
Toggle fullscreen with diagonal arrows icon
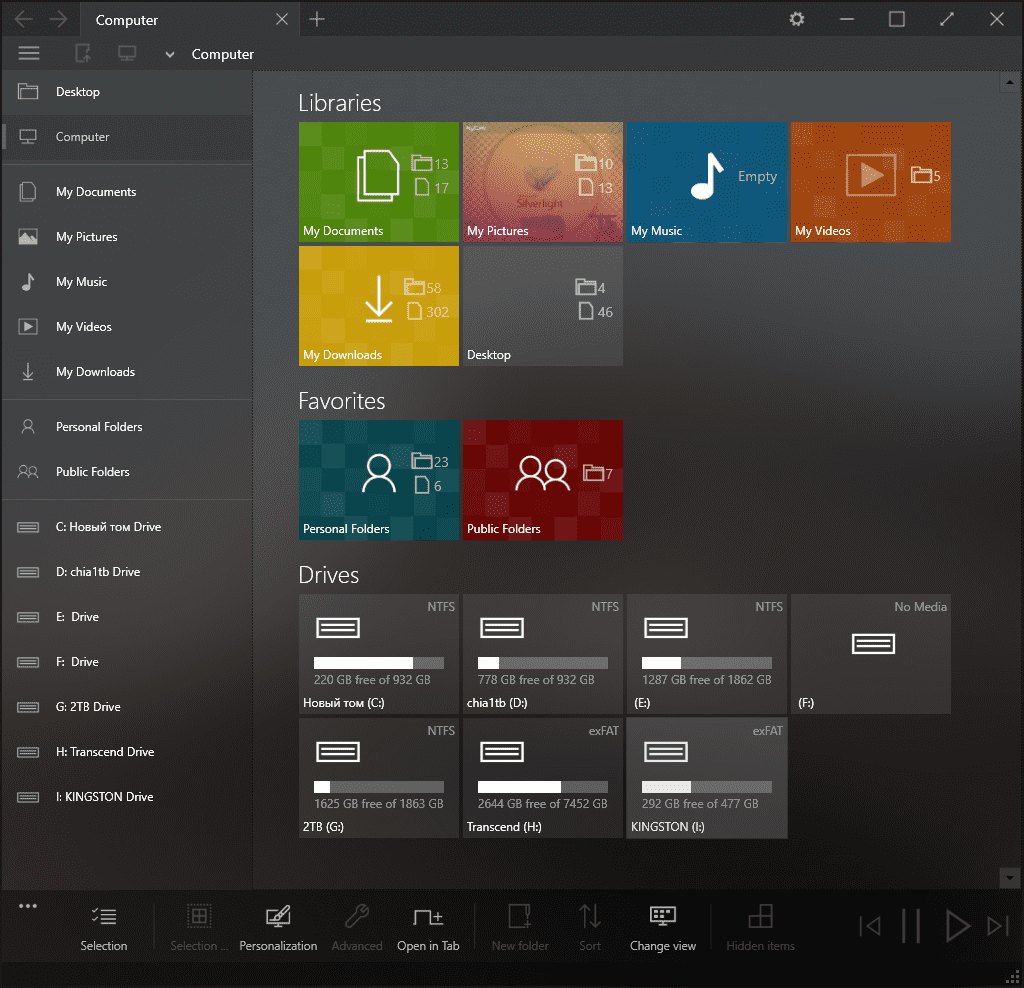point(947,19)
